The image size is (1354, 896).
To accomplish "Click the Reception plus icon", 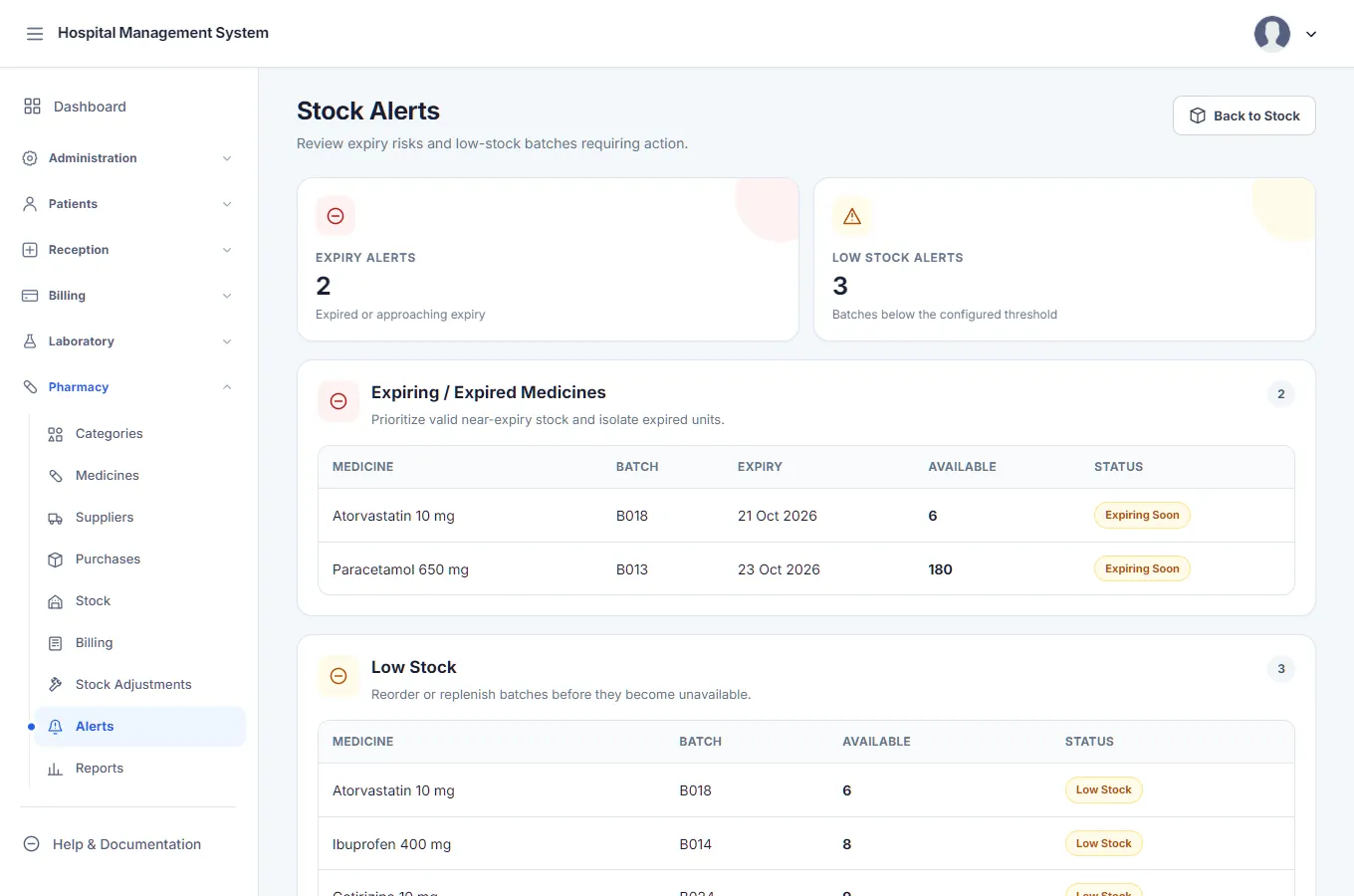I will tap(30, 250).
